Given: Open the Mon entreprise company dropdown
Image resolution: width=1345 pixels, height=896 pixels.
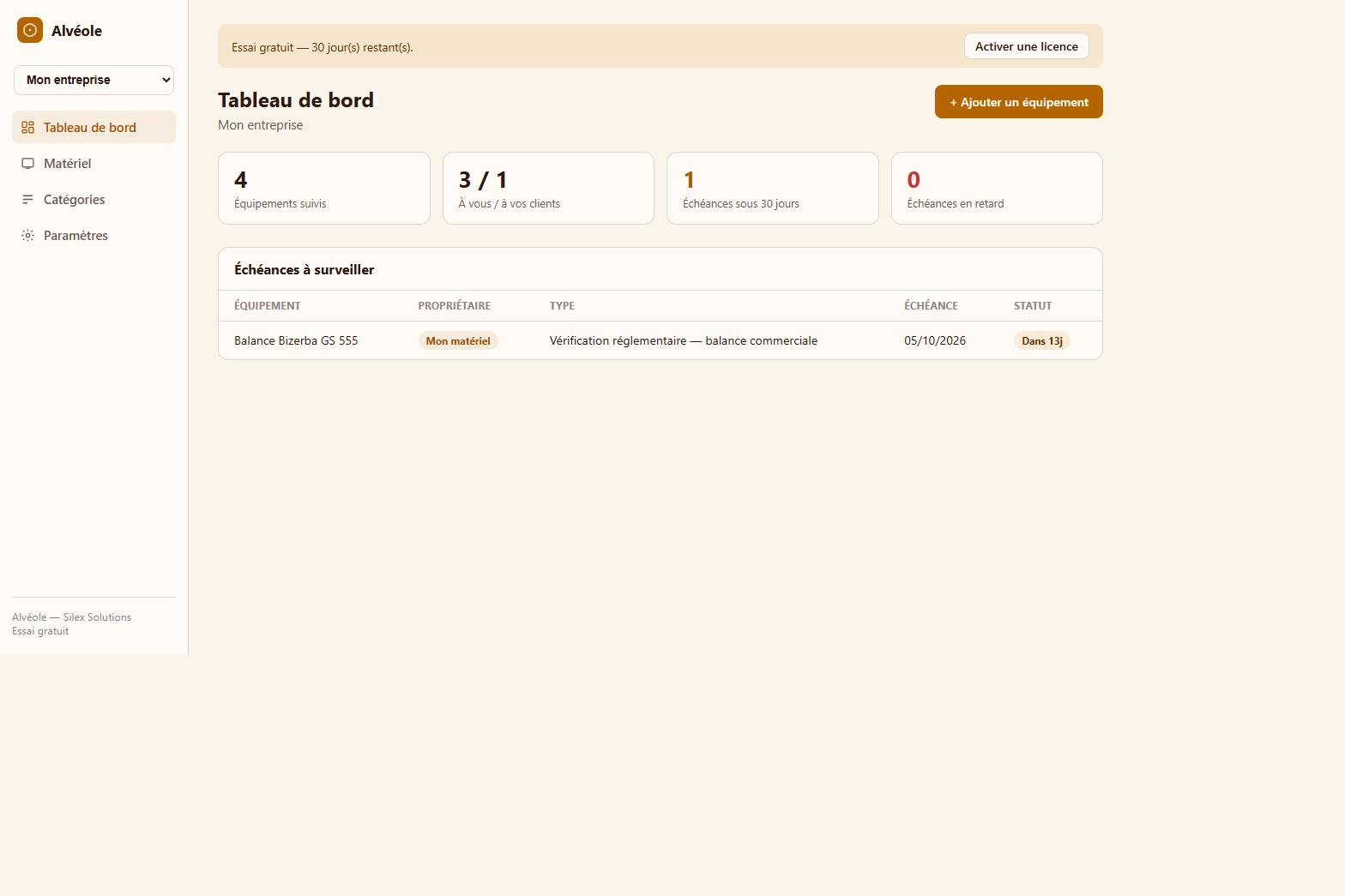Looking at the screenshot, I should tap(93, 80).
